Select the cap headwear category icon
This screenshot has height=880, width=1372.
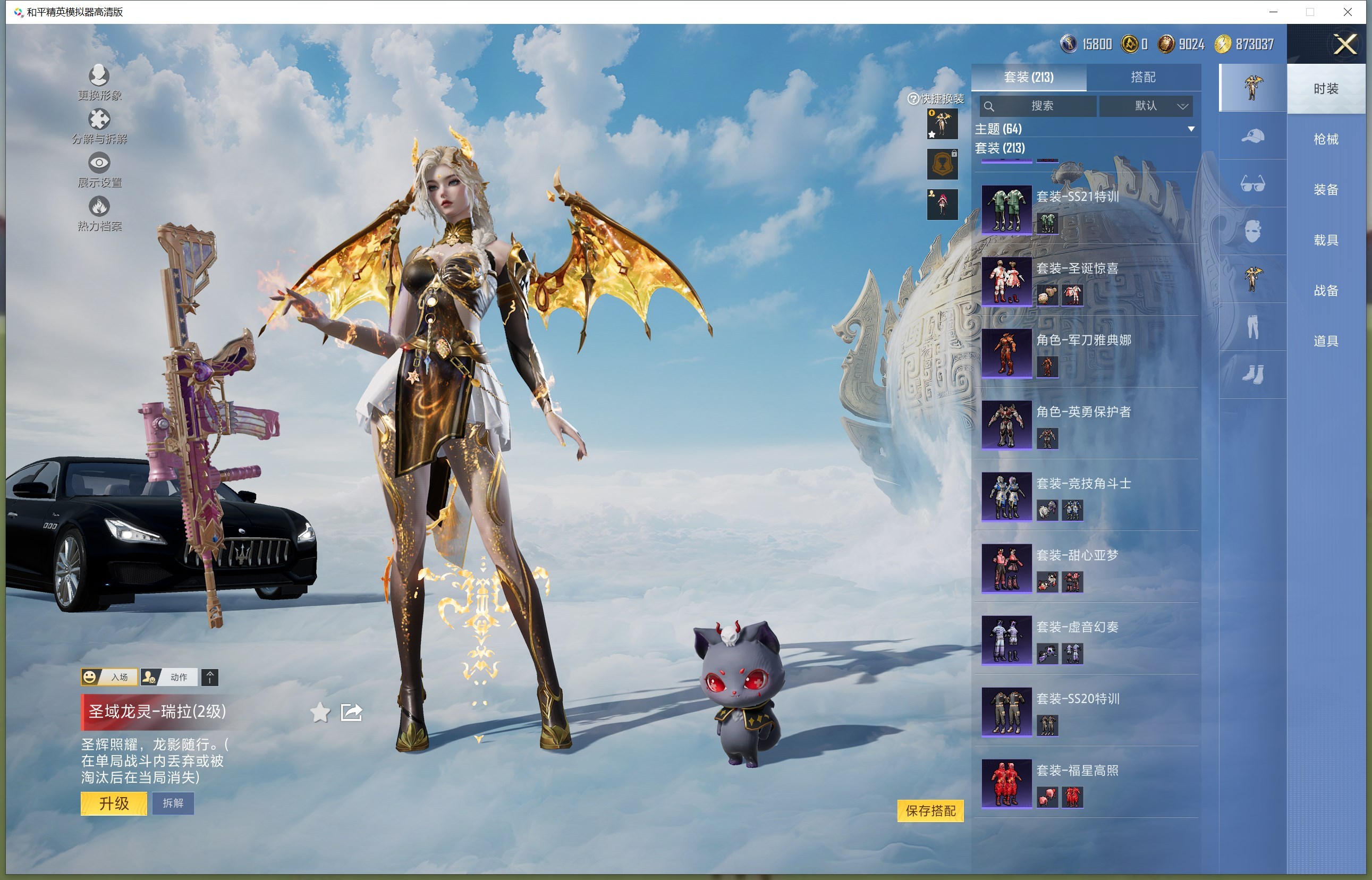[1252, 136]
